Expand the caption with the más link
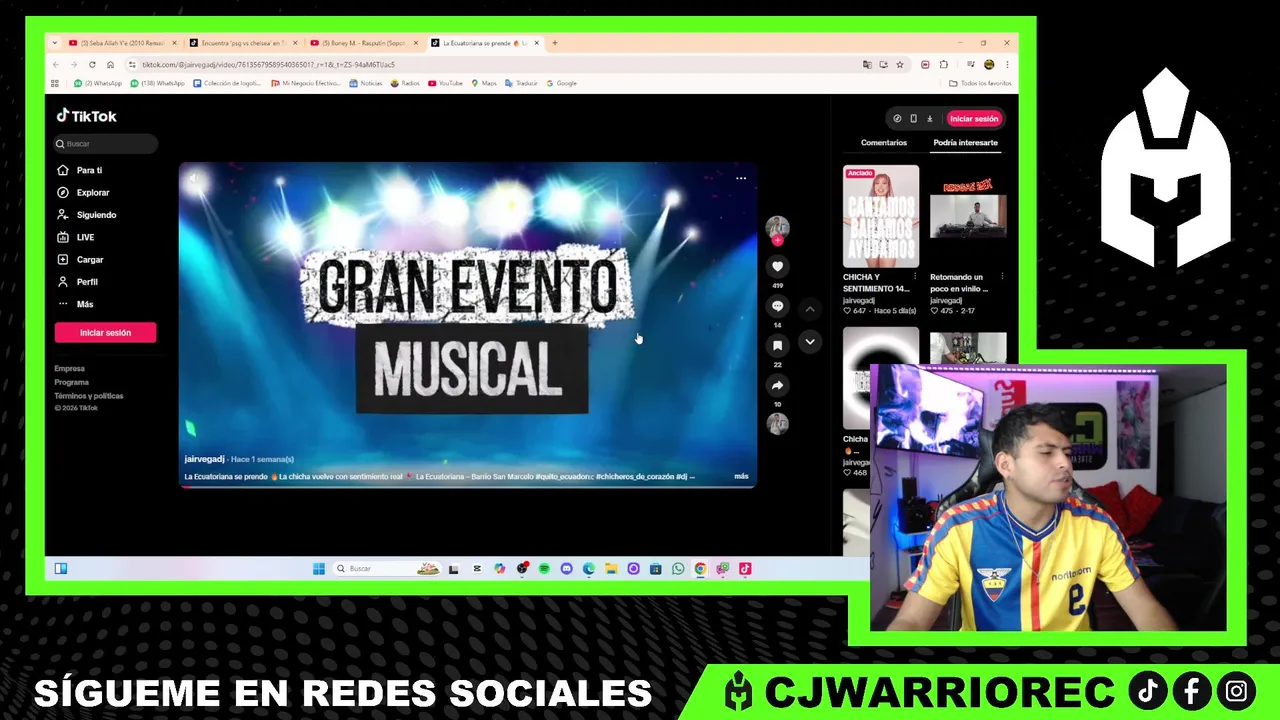Image resolution: width=1280 pixels, height=720 pixels. 741,476
